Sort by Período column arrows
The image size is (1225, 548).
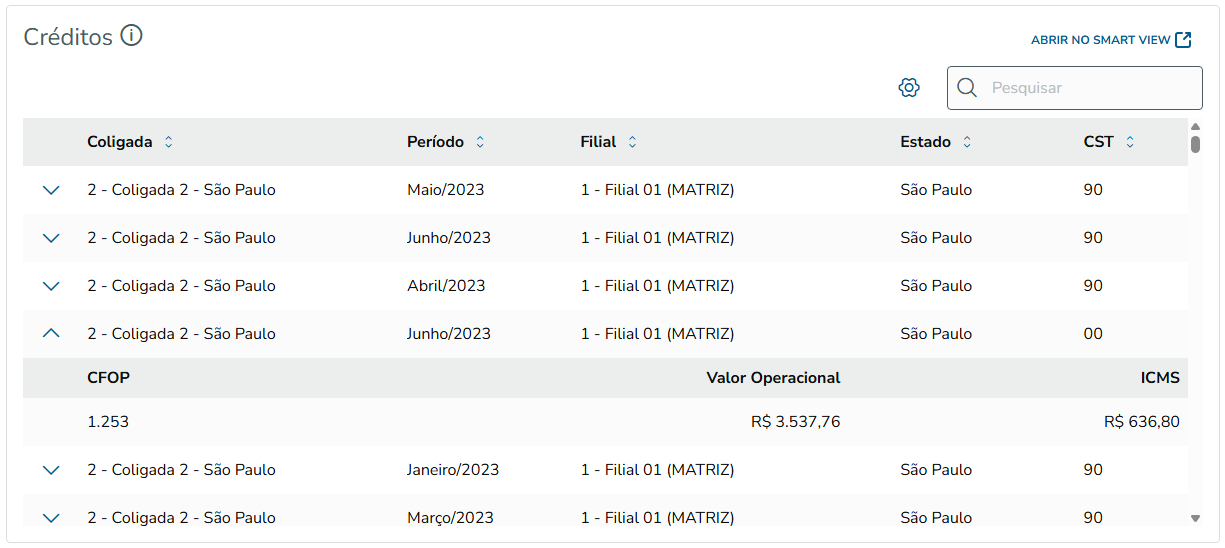[x=480, y=142]
